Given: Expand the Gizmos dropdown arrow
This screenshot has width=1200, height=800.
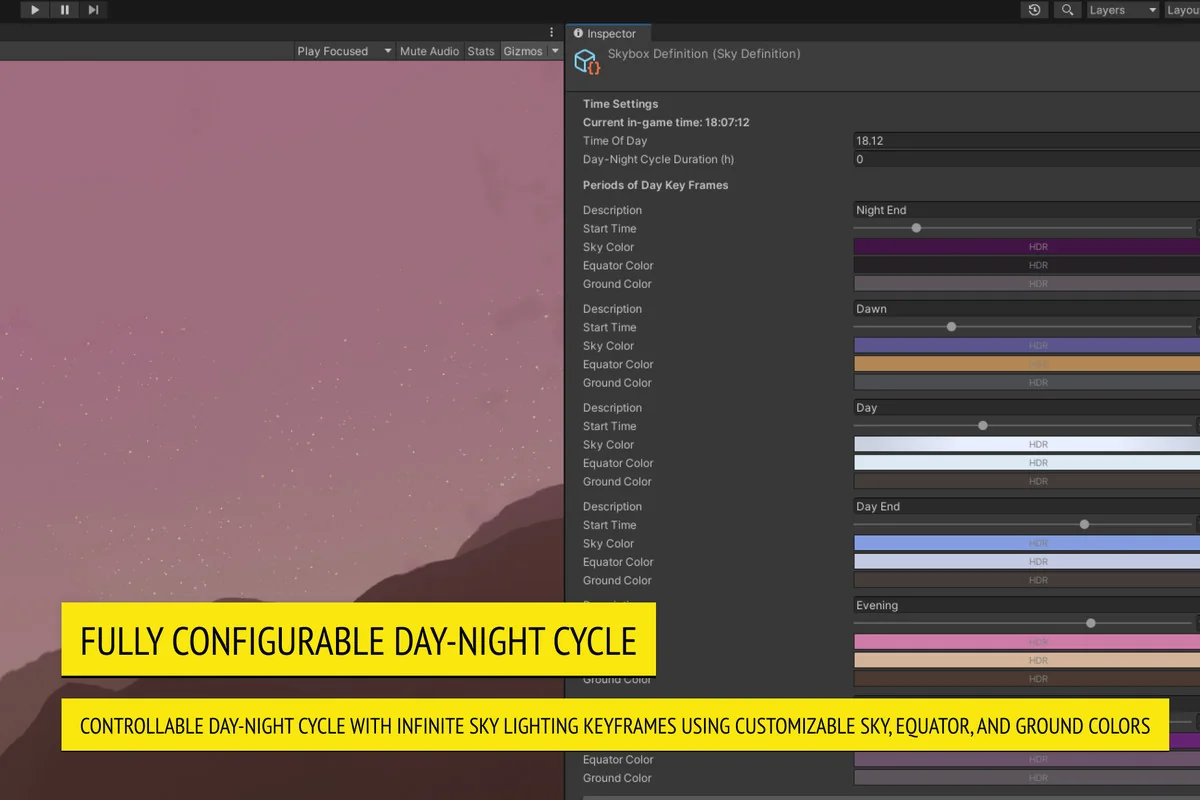Looking at the screenshot, I should [555, 51].
